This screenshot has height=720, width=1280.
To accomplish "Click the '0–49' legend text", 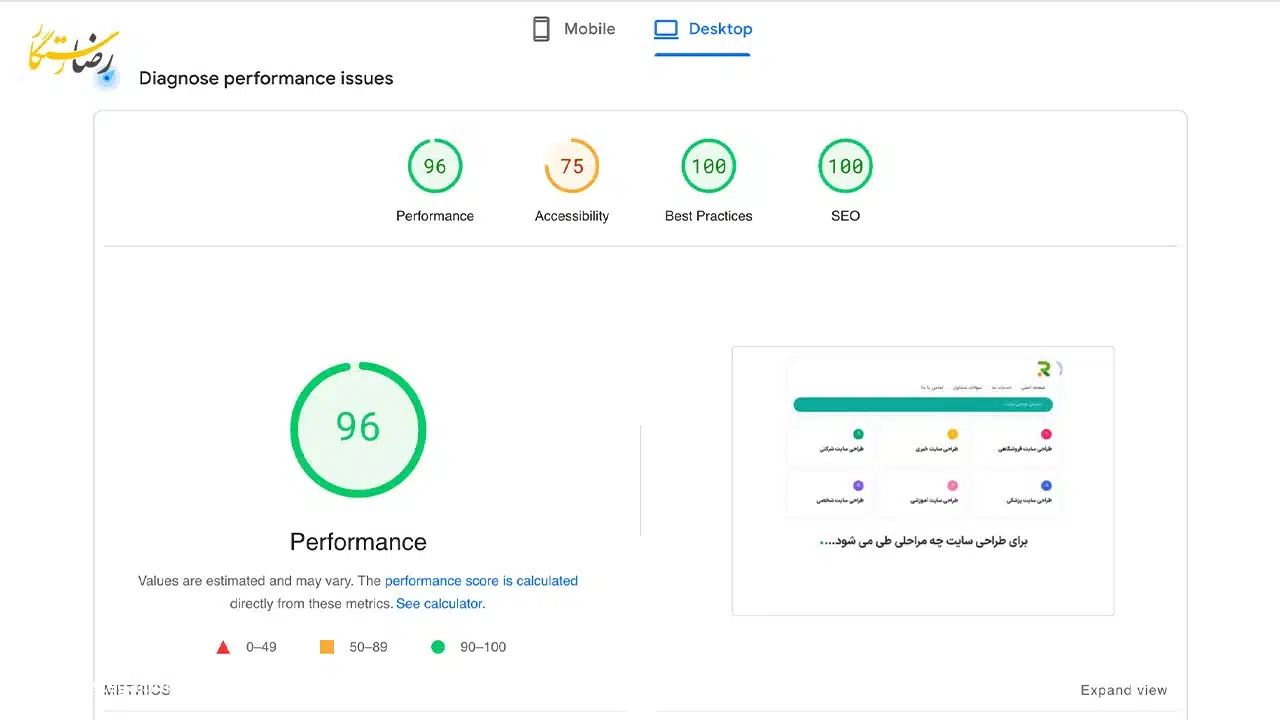I will [x=261, y=647].
